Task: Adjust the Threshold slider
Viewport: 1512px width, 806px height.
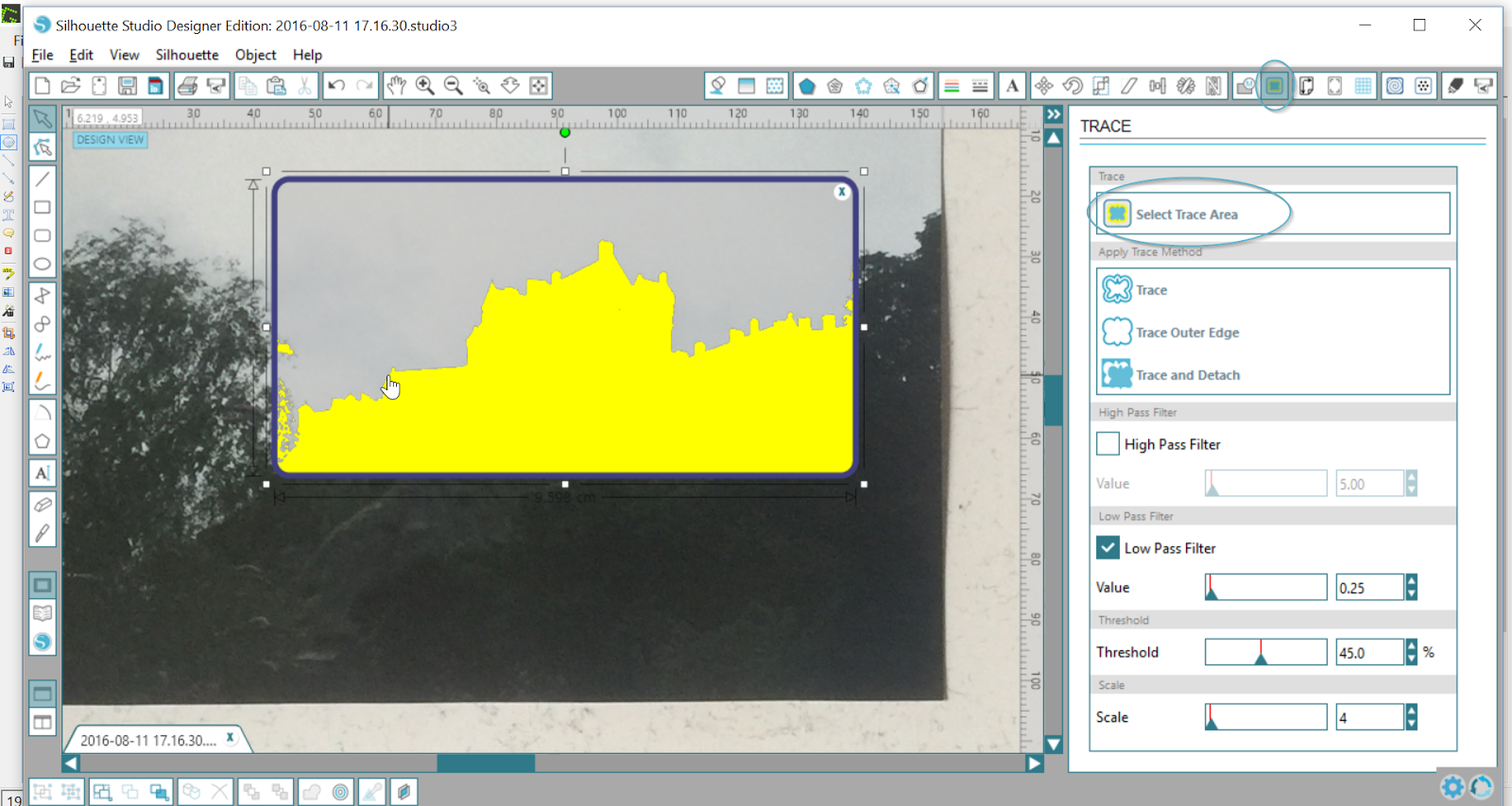Action: [1265, 652]
